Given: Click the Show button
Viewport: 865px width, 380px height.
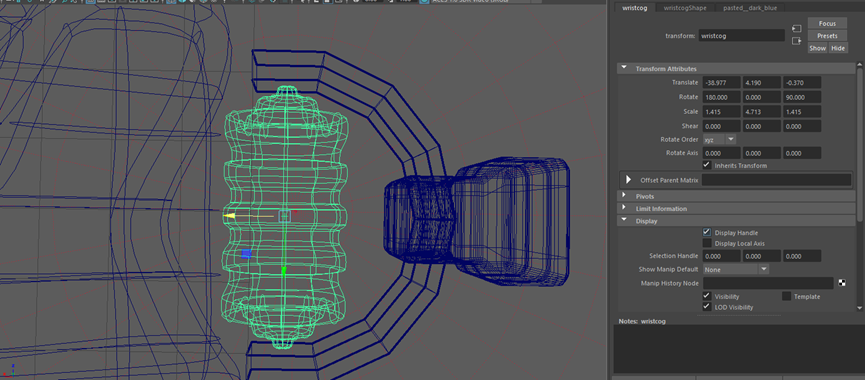Looking at the screenshot, I should tap(818, 48).
